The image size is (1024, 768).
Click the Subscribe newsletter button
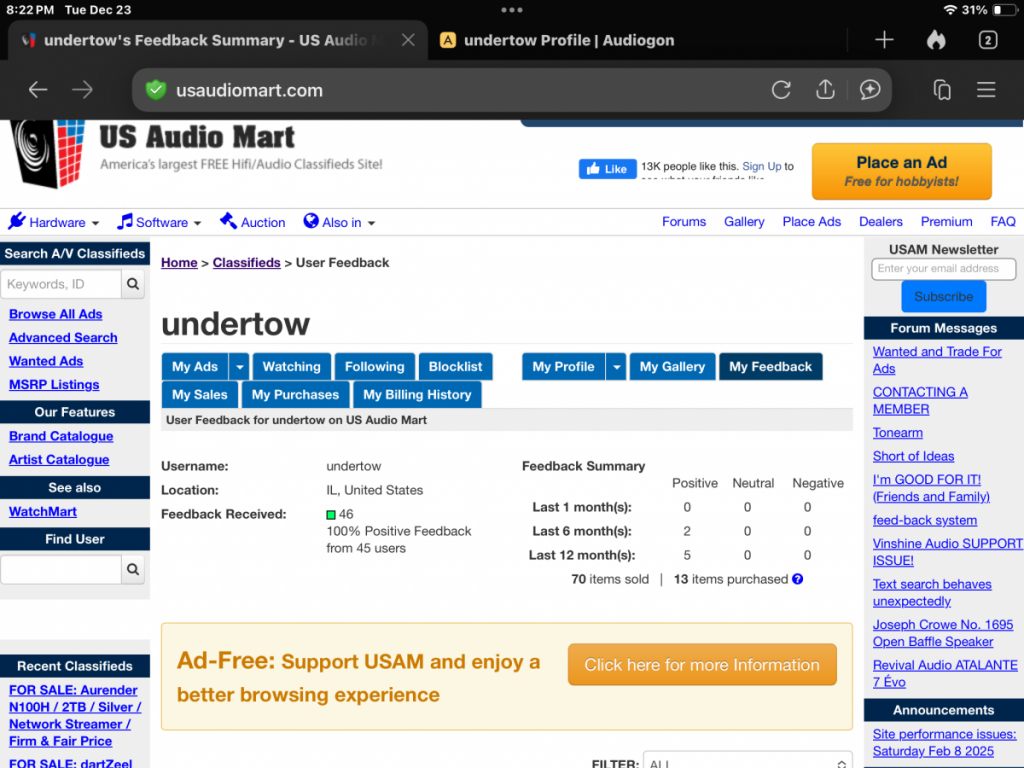[x=943, y=297]
